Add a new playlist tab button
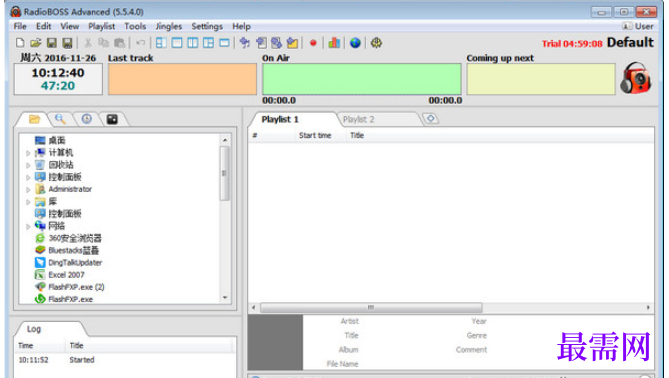669x378 pixels. (x=431, y=119)
